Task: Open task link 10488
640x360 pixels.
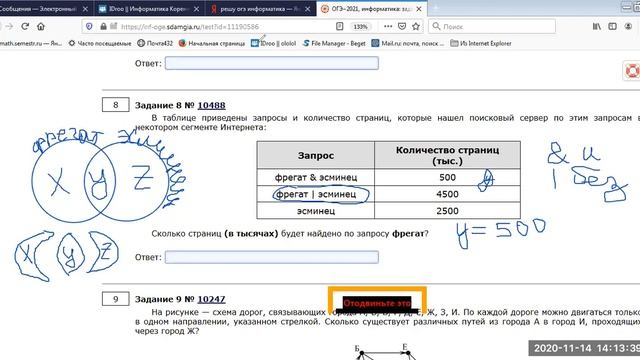Action: coord(211,105)
